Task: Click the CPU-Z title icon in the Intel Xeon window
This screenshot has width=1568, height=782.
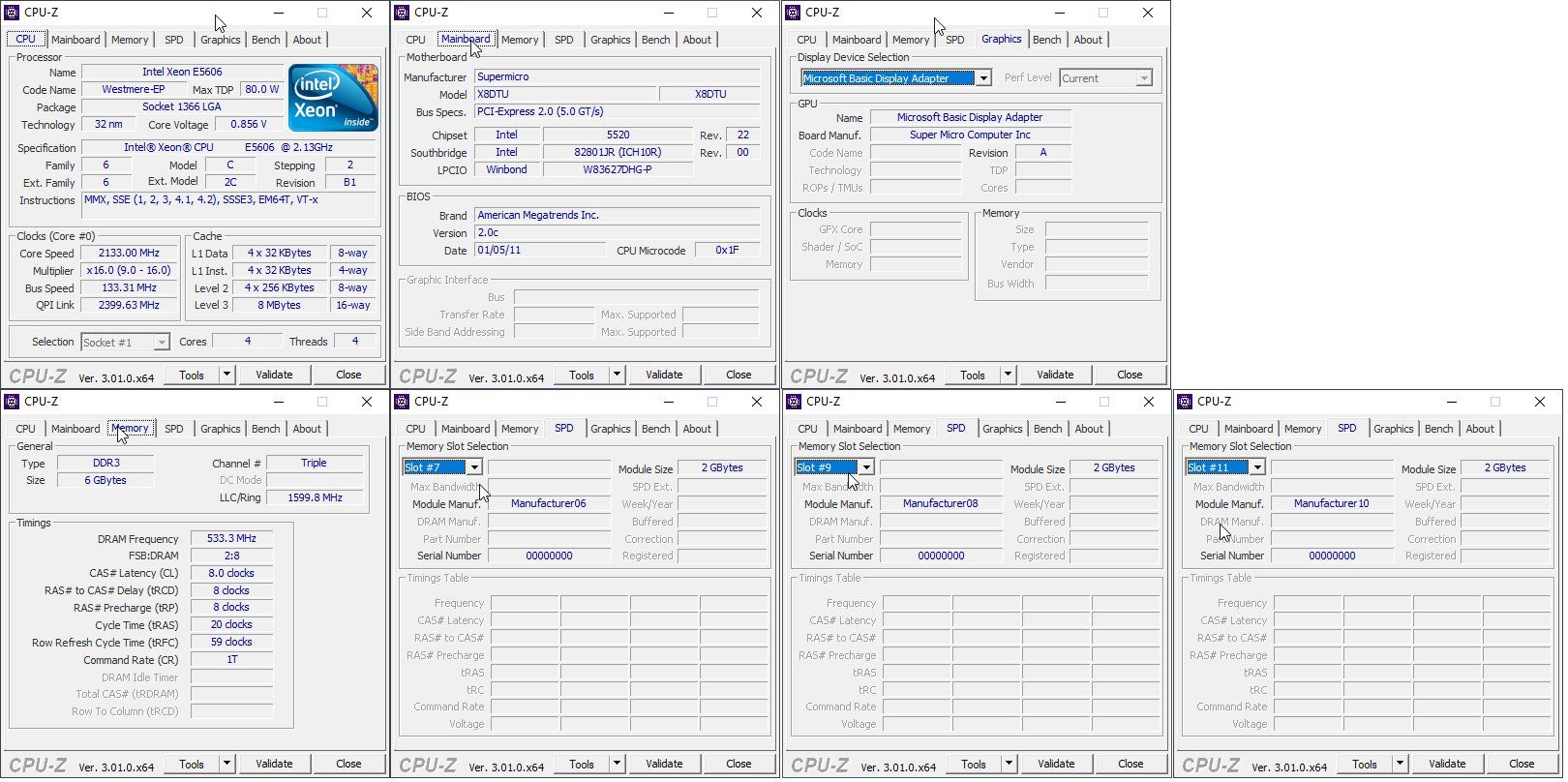Action: (12, 13)
